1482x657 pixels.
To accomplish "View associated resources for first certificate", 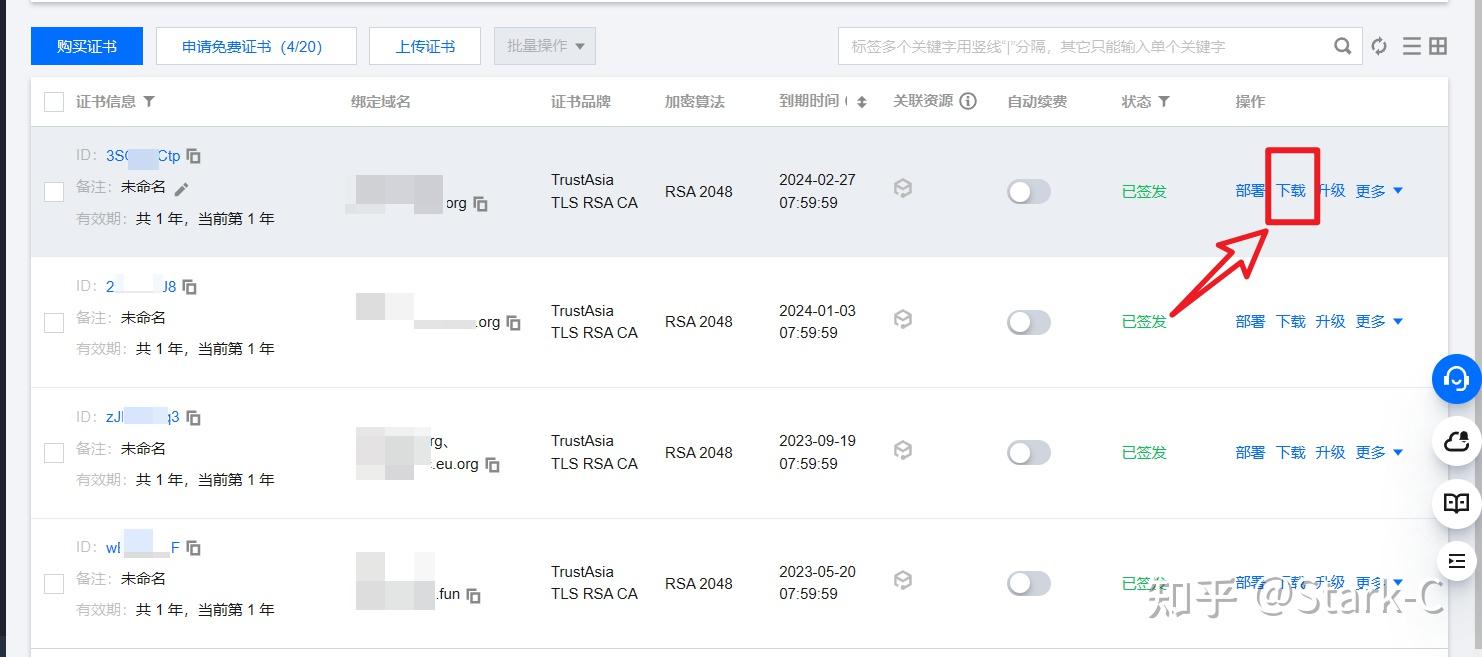I will 902,188.
